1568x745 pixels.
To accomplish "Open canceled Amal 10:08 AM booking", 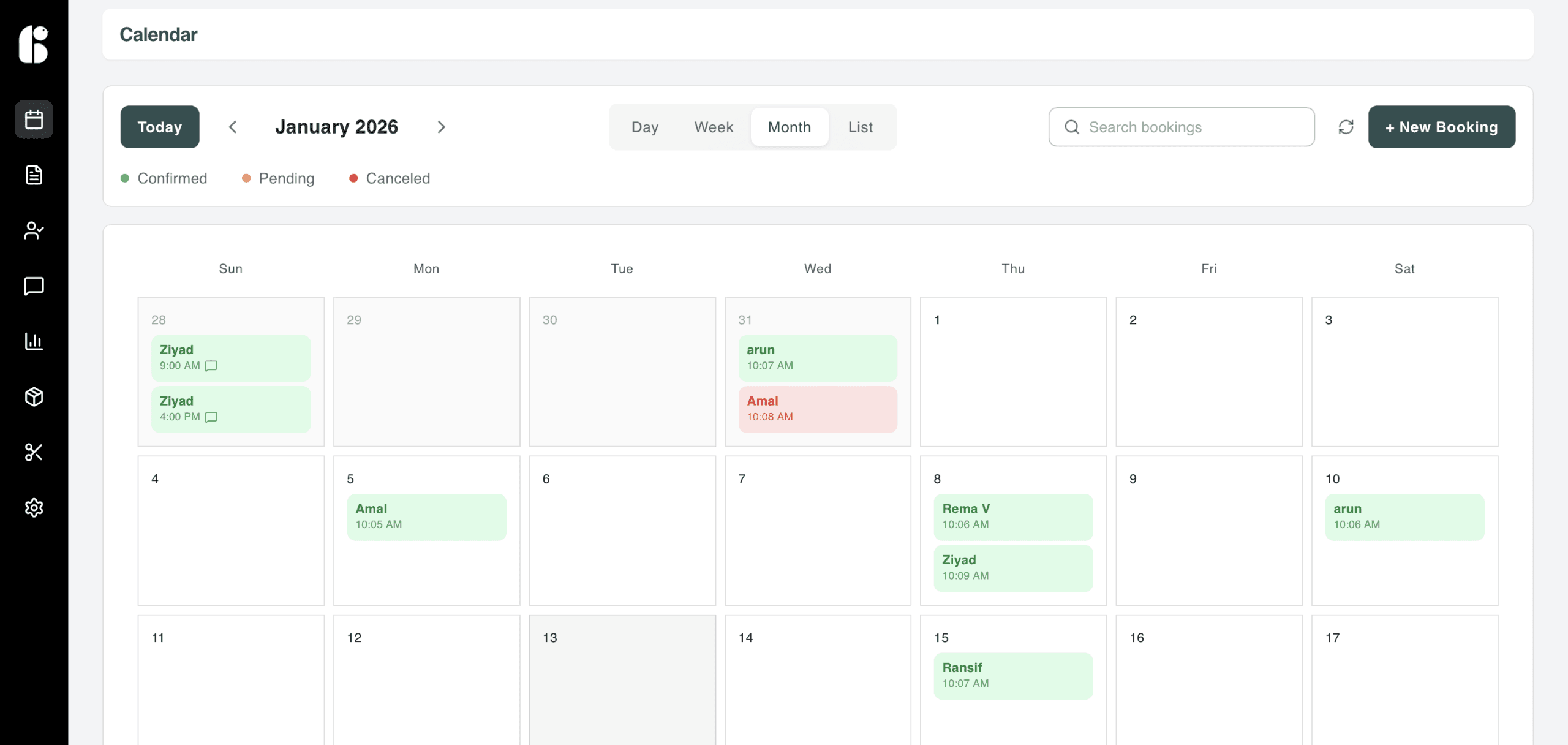I will pyautogui.click(x=817, y=409).
